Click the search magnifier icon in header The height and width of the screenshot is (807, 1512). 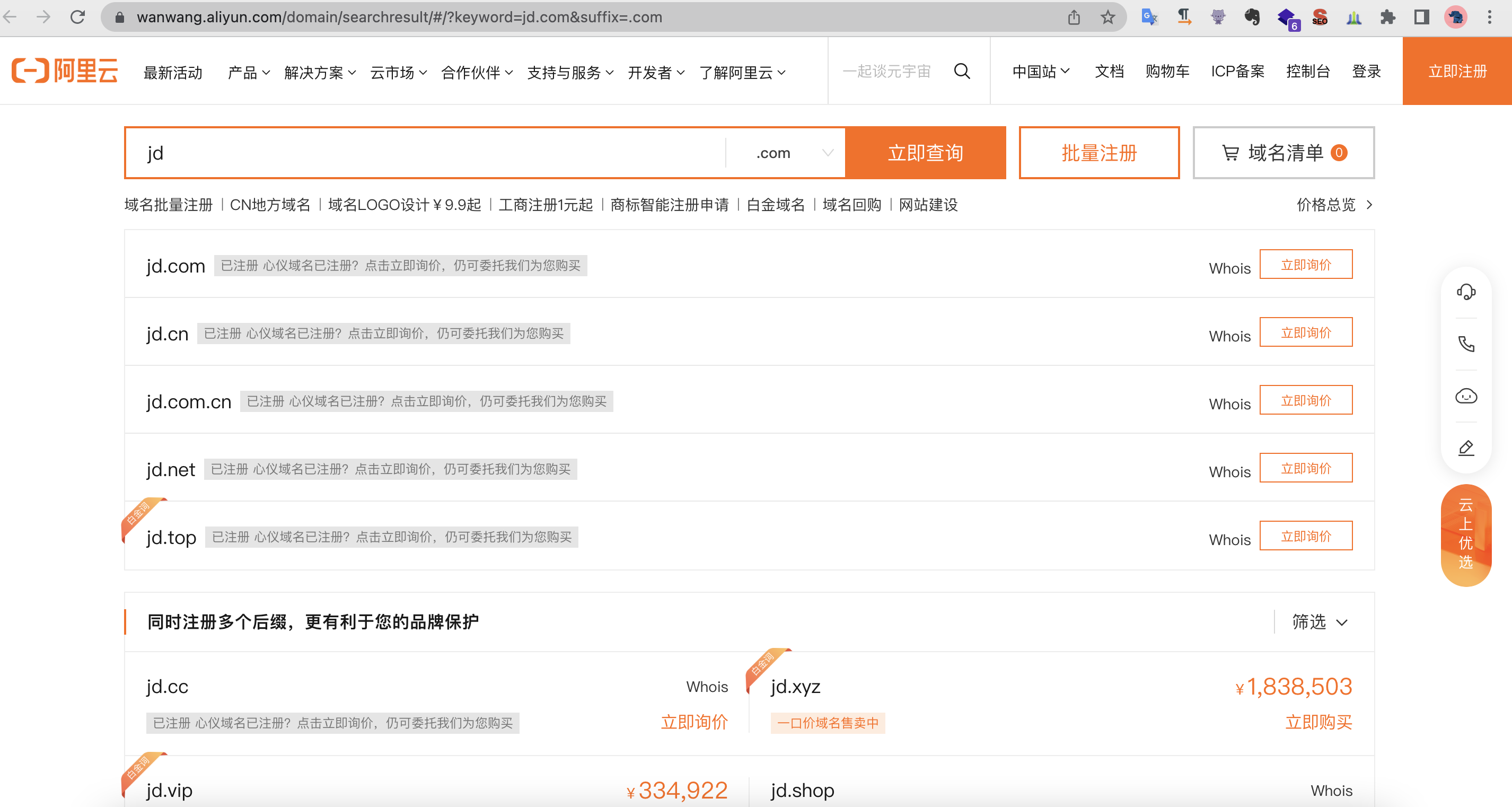[x=962, y=71]
